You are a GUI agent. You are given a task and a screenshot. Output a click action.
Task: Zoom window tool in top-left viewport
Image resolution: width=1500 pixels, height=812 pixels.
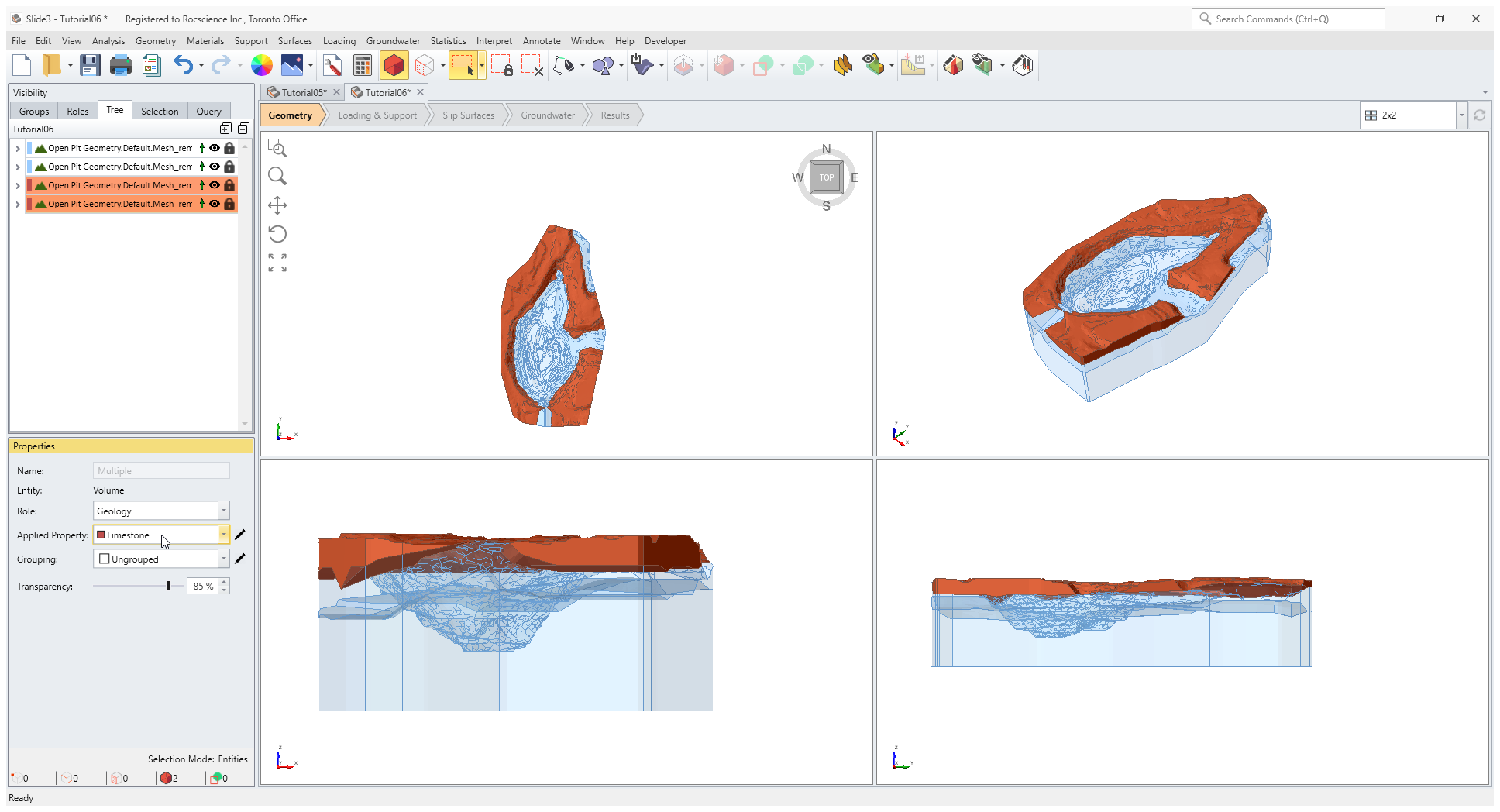click(x=277, y=148)
